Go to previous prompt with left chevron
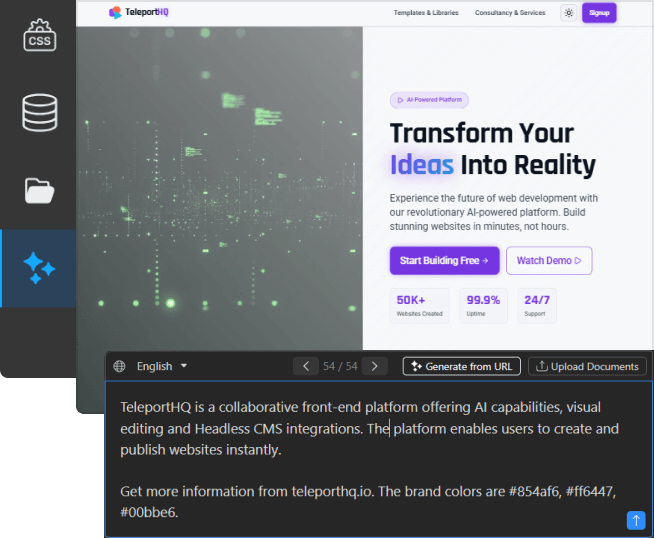Viewport: 654px width, 538px height. [305, 366]
